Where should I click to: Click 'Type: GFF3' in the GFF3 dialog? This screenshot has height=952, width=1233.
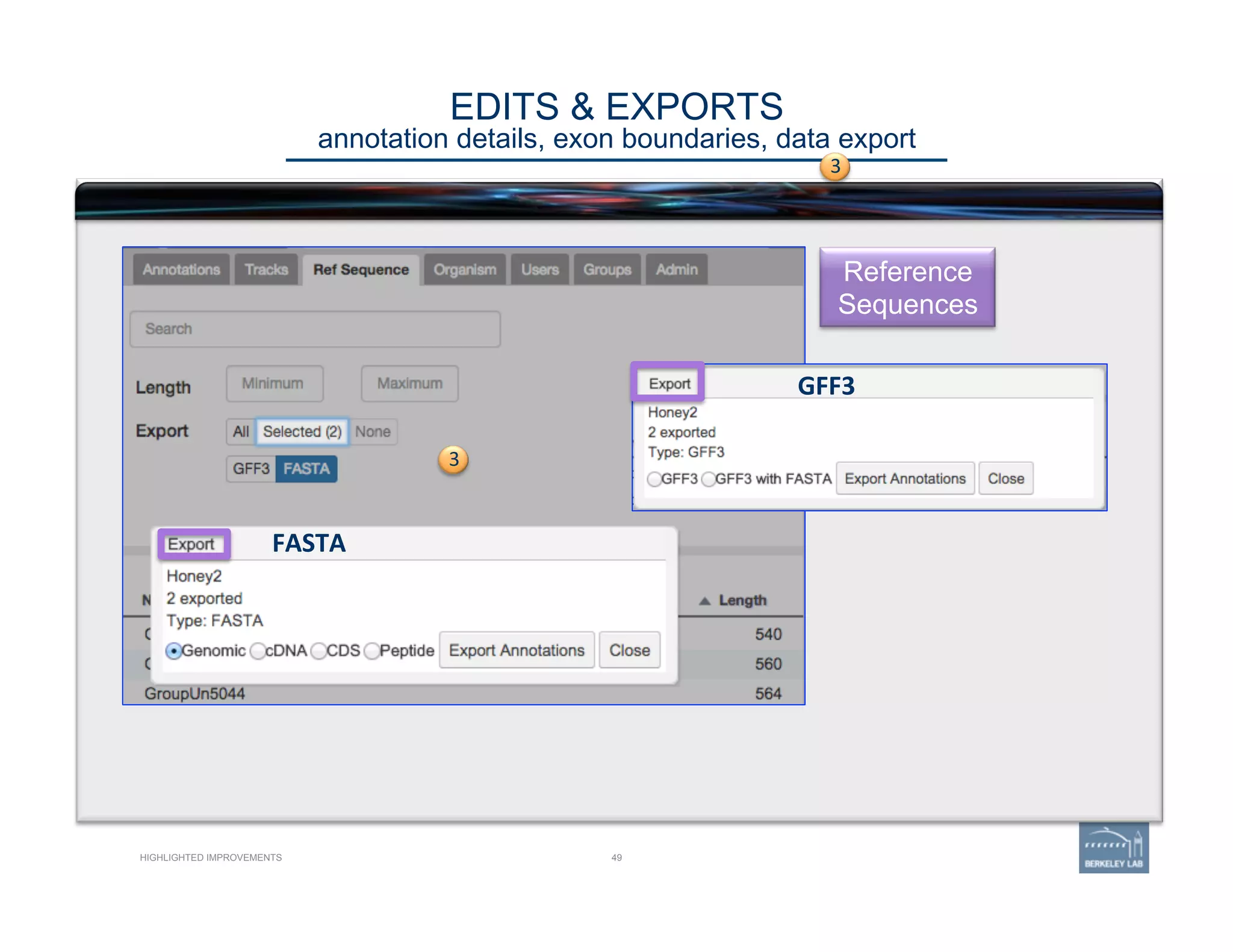[x=686, y=453]
